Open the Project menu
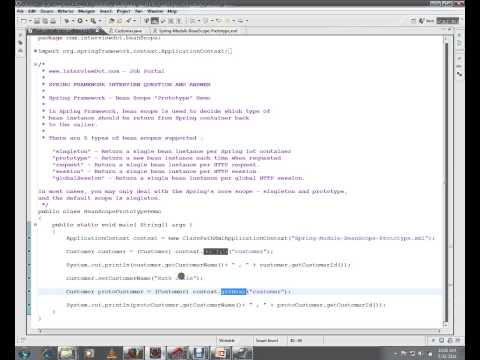480x360 pixels. [123, 11]
